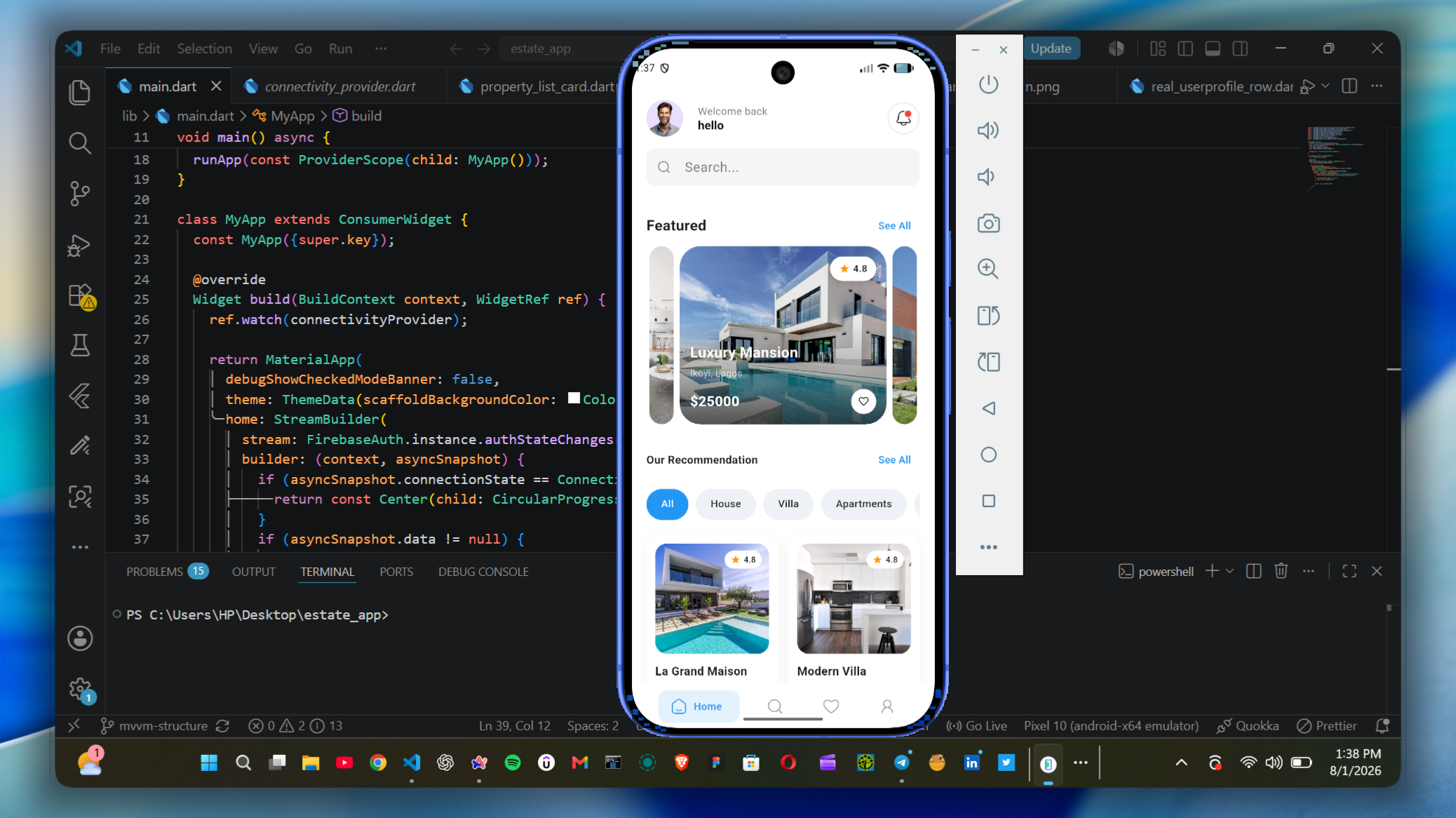Tap the heart on Luxury Mansion card
This screenshot has height=818, width=1456.
(863, 401)
